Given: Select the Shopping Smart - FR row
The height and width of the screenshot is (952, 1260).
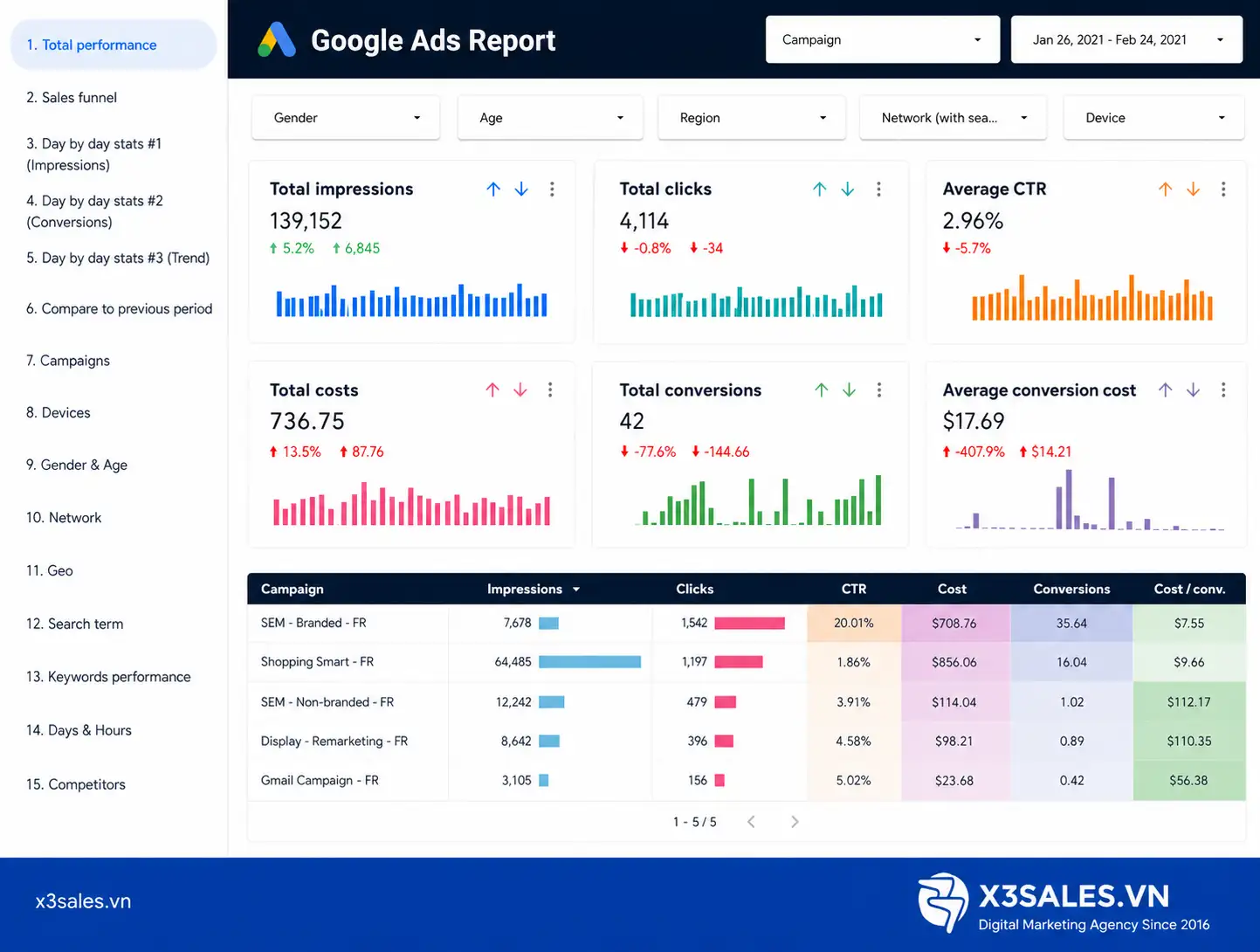Looking at the screenshot, I should 747,663.
